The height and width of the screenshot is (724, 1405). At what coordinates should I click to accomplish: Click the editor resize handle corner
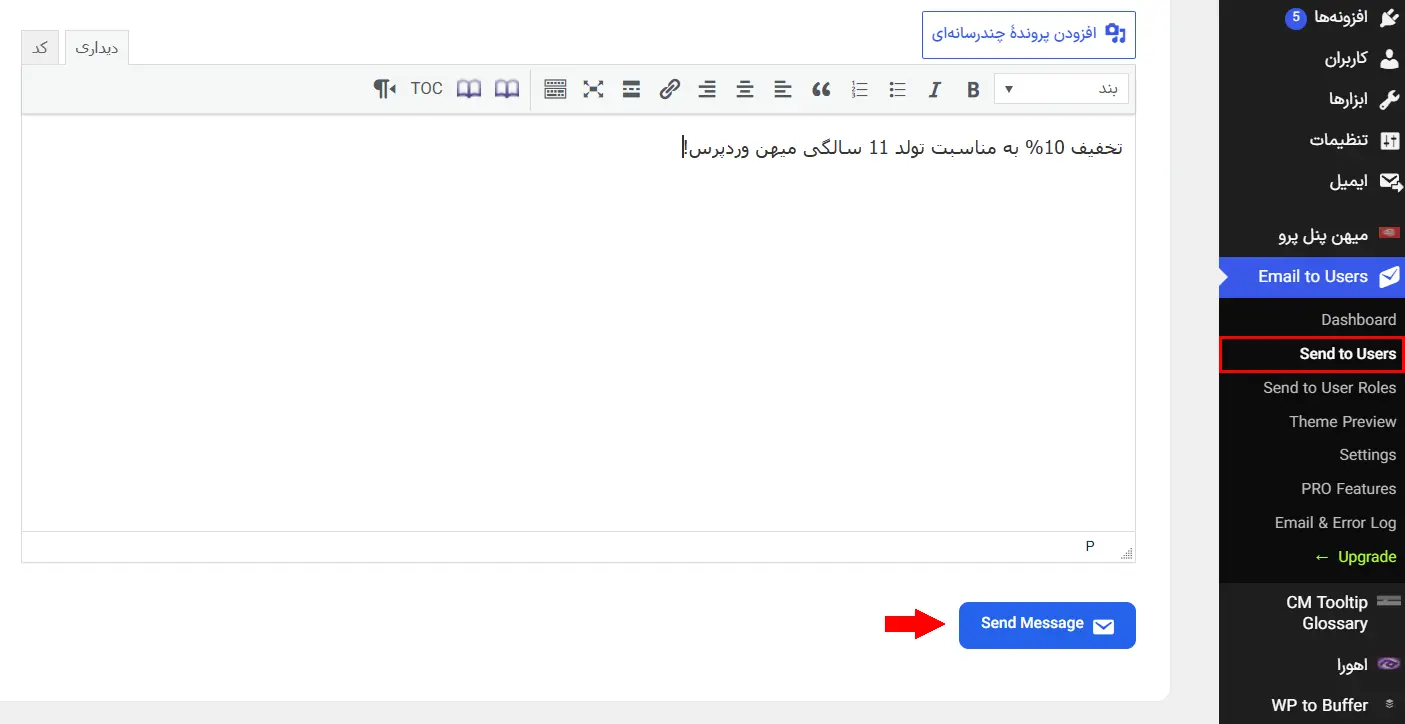pos(1128,553)
